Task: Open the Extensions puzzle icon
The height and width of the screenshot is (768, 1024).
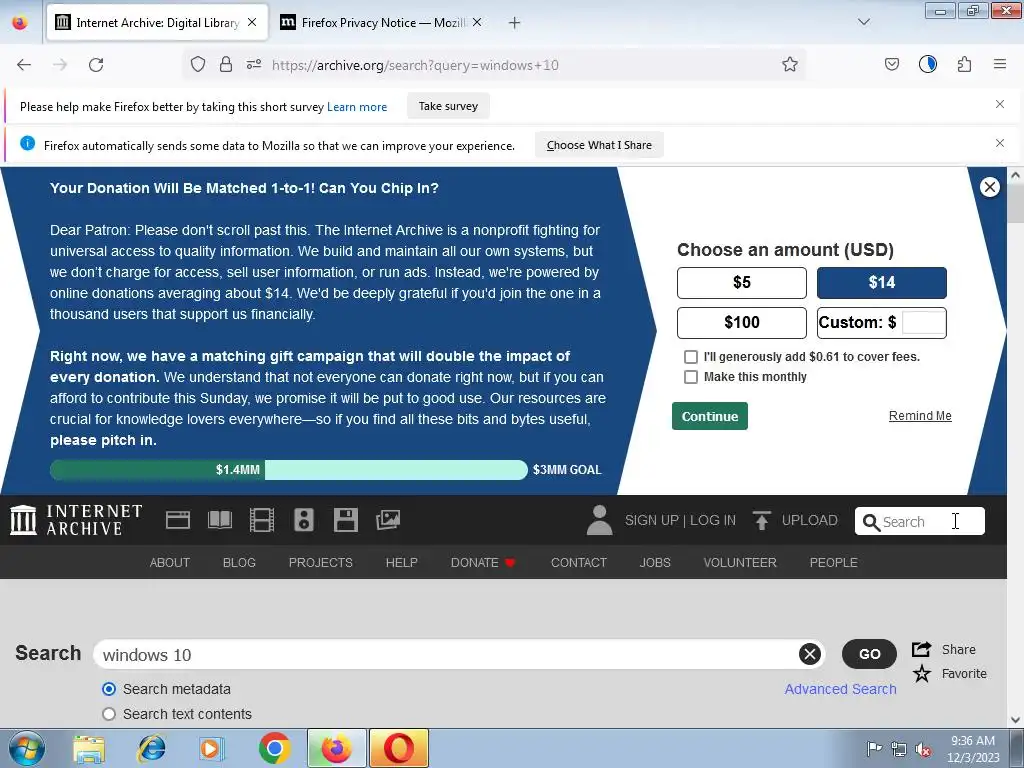Action: click(x=965, y=65)
